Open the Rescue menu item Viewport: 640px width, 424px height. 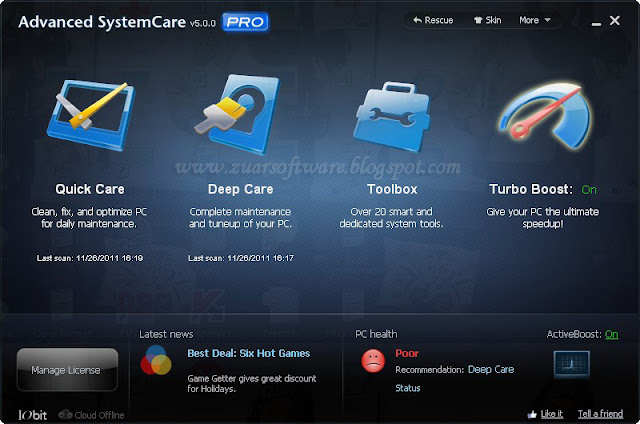[433, 20]
